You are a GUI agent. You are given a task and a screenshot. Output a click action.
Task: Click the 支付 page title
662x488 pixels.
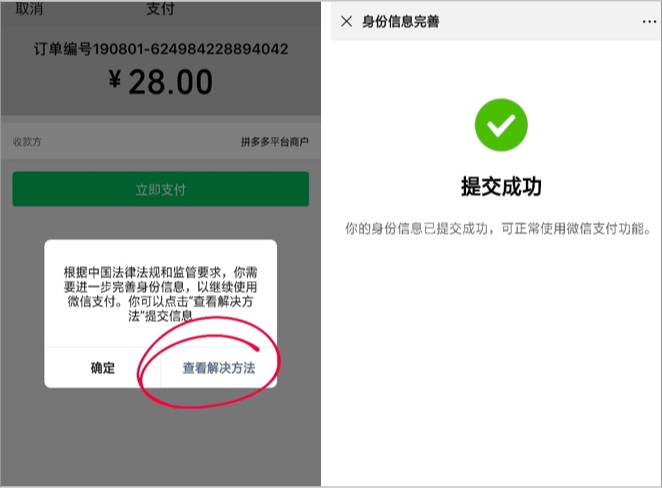click(160, 8)
